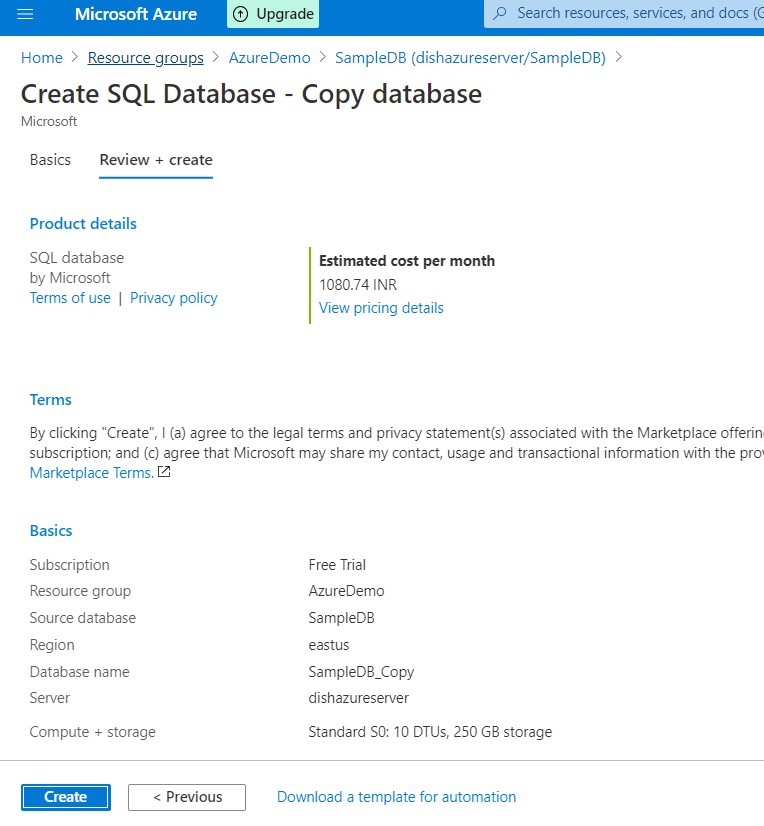The width and height of the screenshot is (764, 826).
Task: Download a template for automation
Action: [396, 797]
